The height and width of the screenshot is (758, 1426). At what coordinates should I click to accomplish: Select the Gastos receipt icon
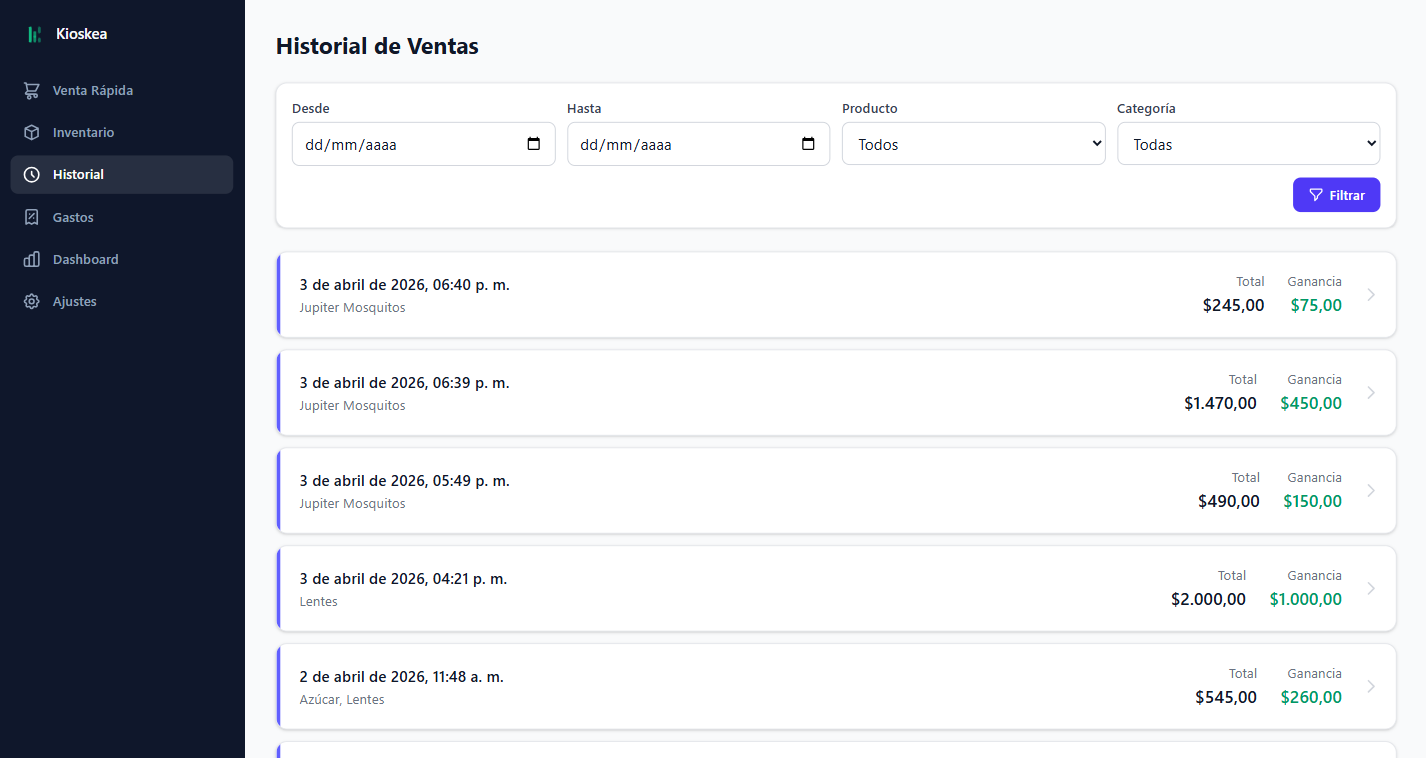click(x=31, y=216)
